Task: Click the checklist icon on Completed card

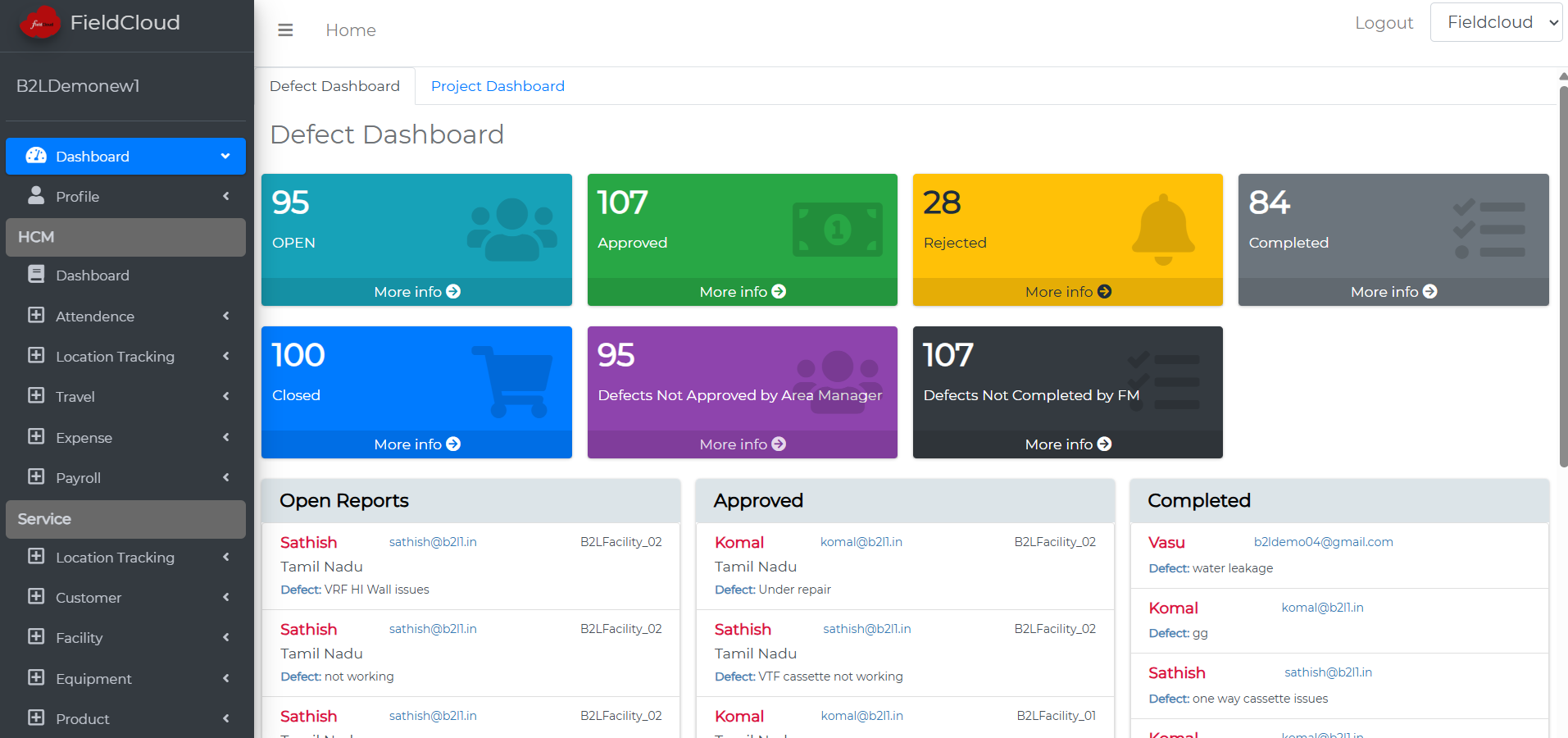Action: [x=1488, y=230]
